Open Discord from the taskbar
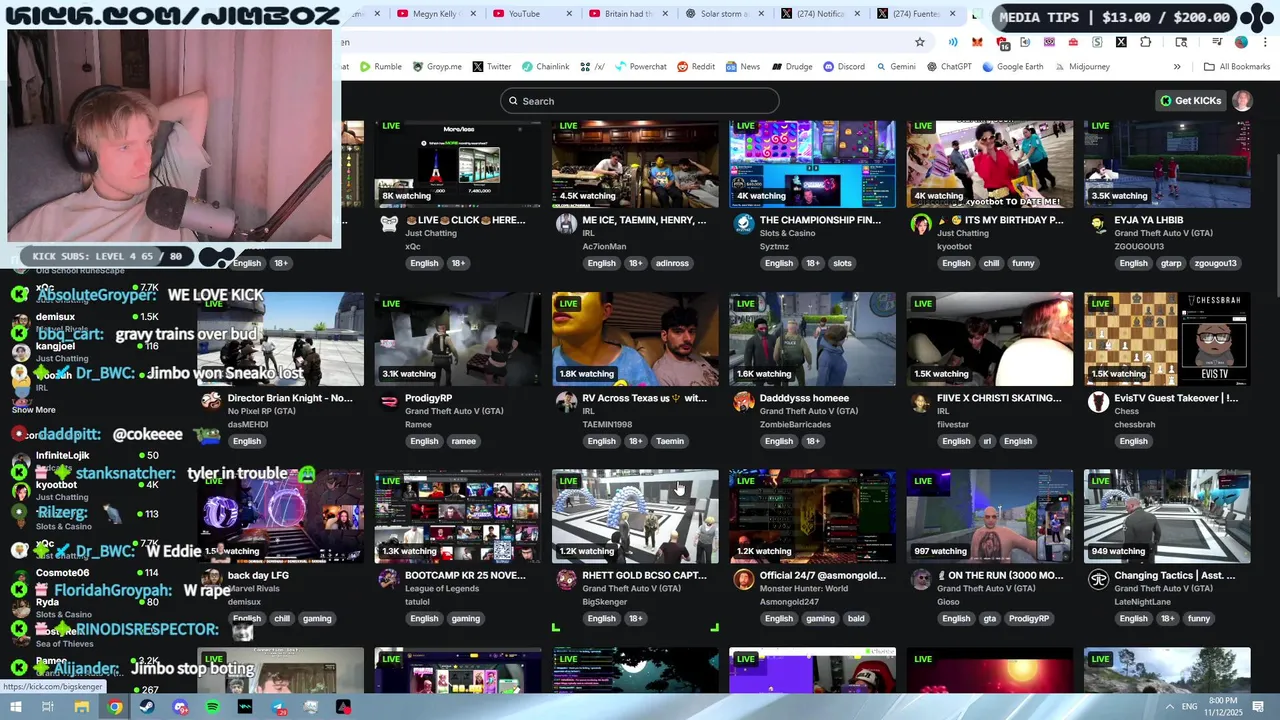 click(x=180, y=707)
